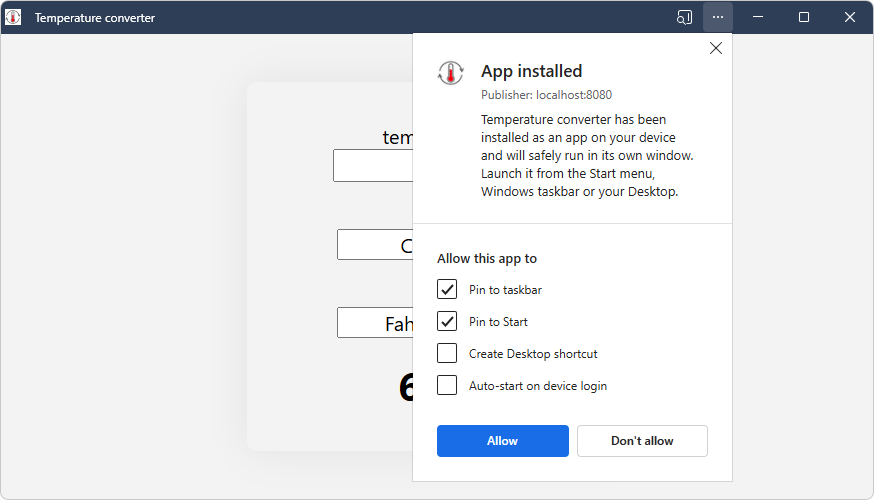Image resolution: width=874 pixels, height=500 pixels.
Task: Enable Create Desktop shortcut checkbox
Action: point(447,353)
